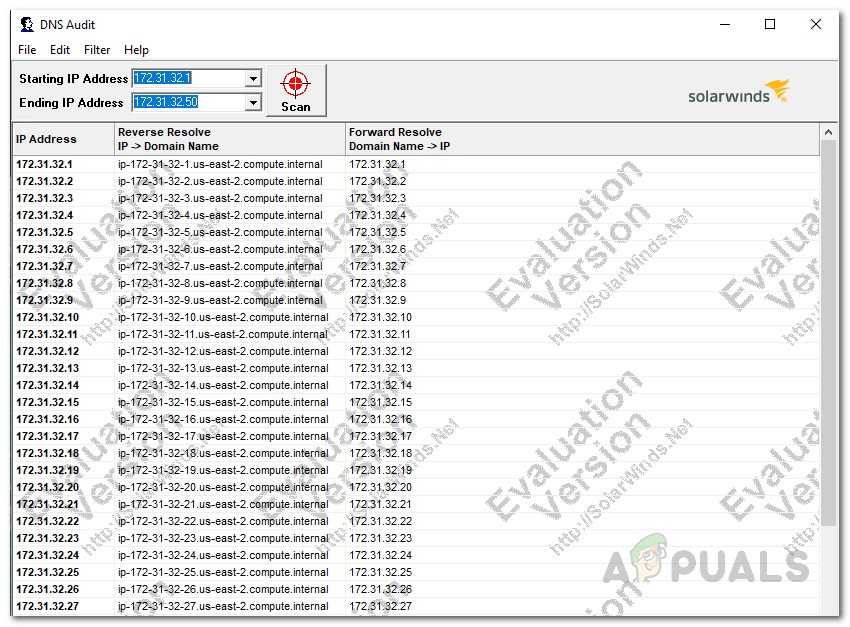
Task: Open the Edit menu
Action: pyautogui.click(x=59, y=49)
